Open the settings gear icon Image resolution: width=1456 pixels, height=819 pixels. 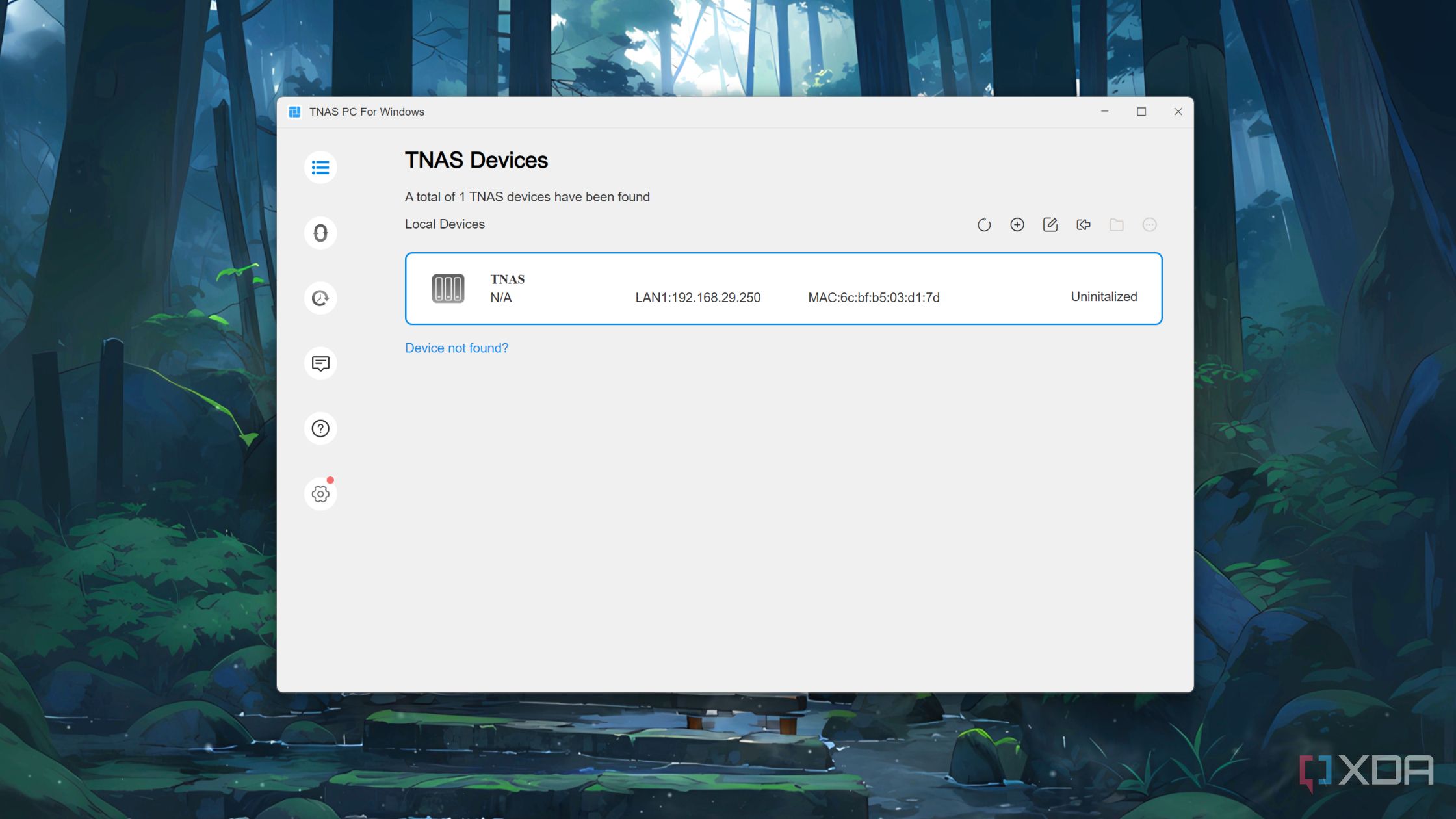pyautogui.click(x=320, y=494)
